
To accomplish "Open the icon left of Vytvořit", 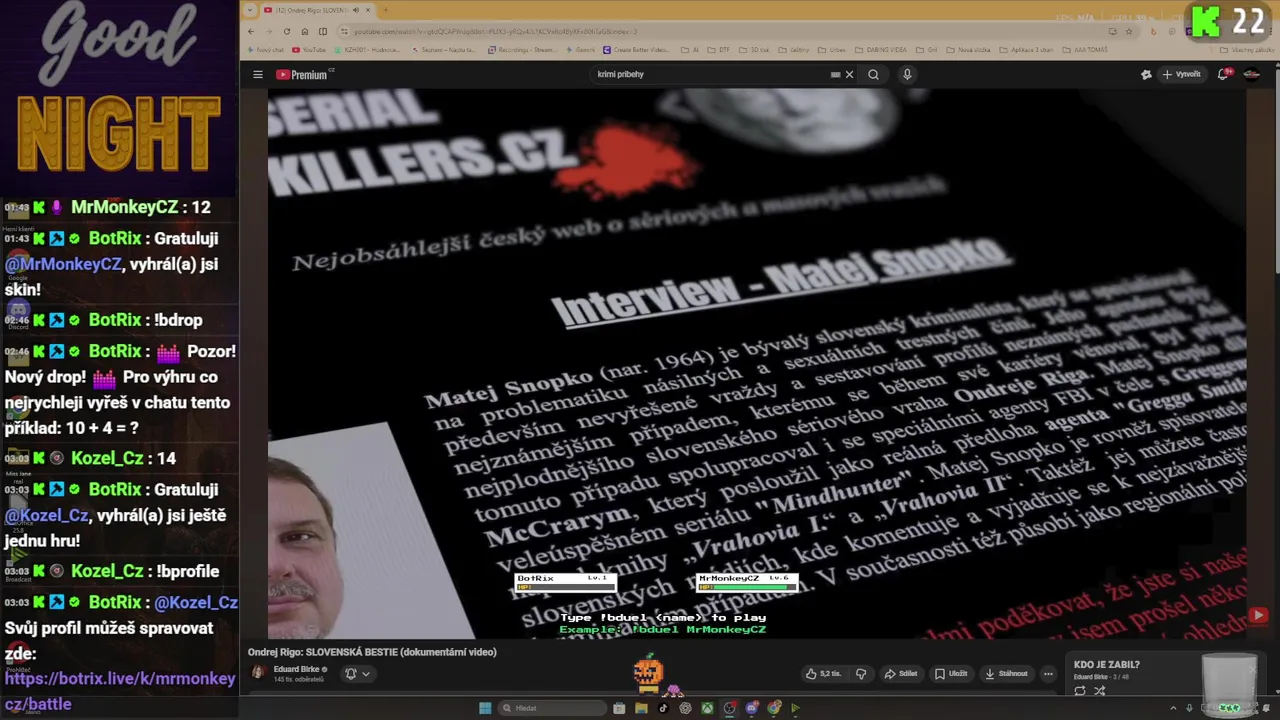I will (x=1146, y=74).
